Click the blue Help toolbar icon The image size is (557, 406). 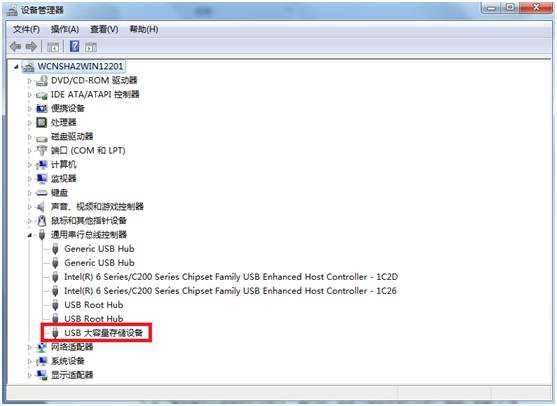pyautogui.click(x=75, y=46)
